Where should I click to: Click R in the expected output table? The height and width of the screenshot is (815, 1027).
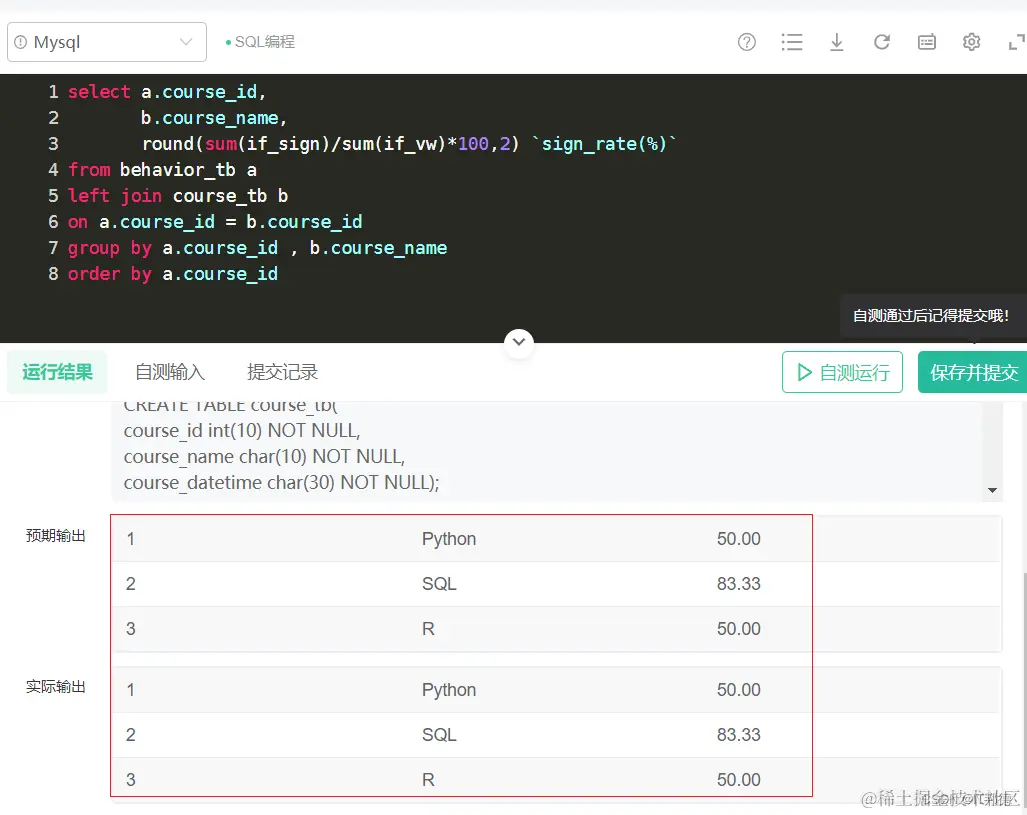tap(428, 629)
